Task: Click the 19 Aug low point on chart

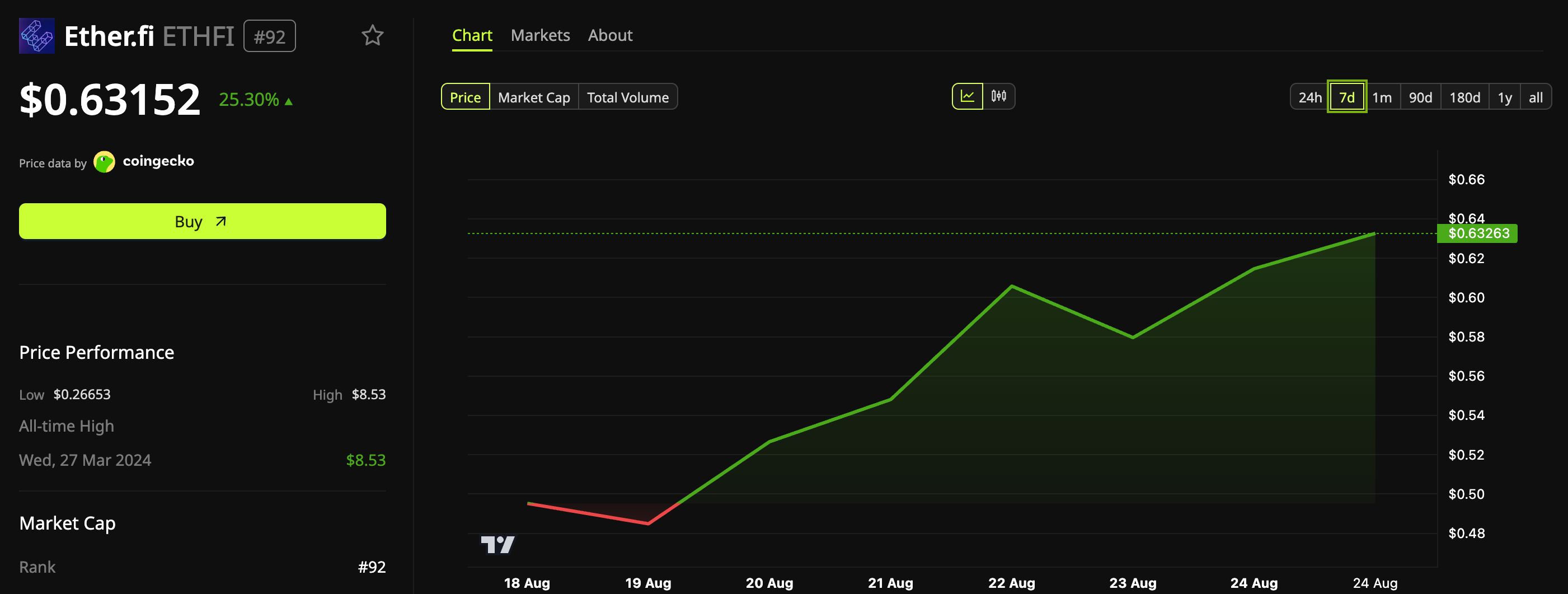Action: coord(648,523)
